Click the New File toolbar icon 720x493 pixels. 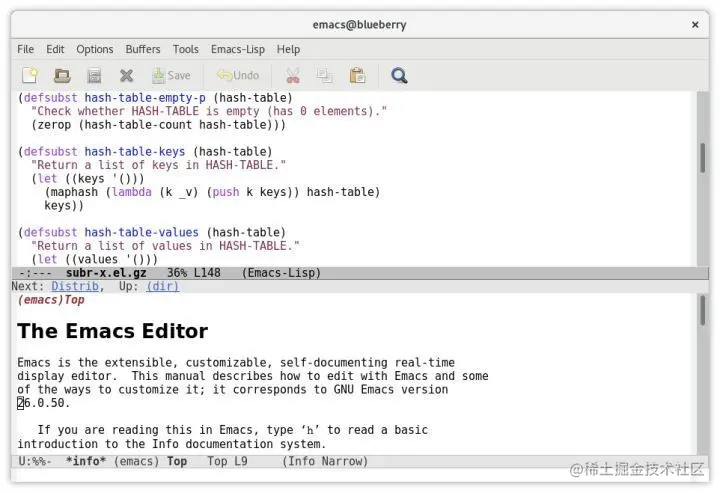tap(30, 75)
